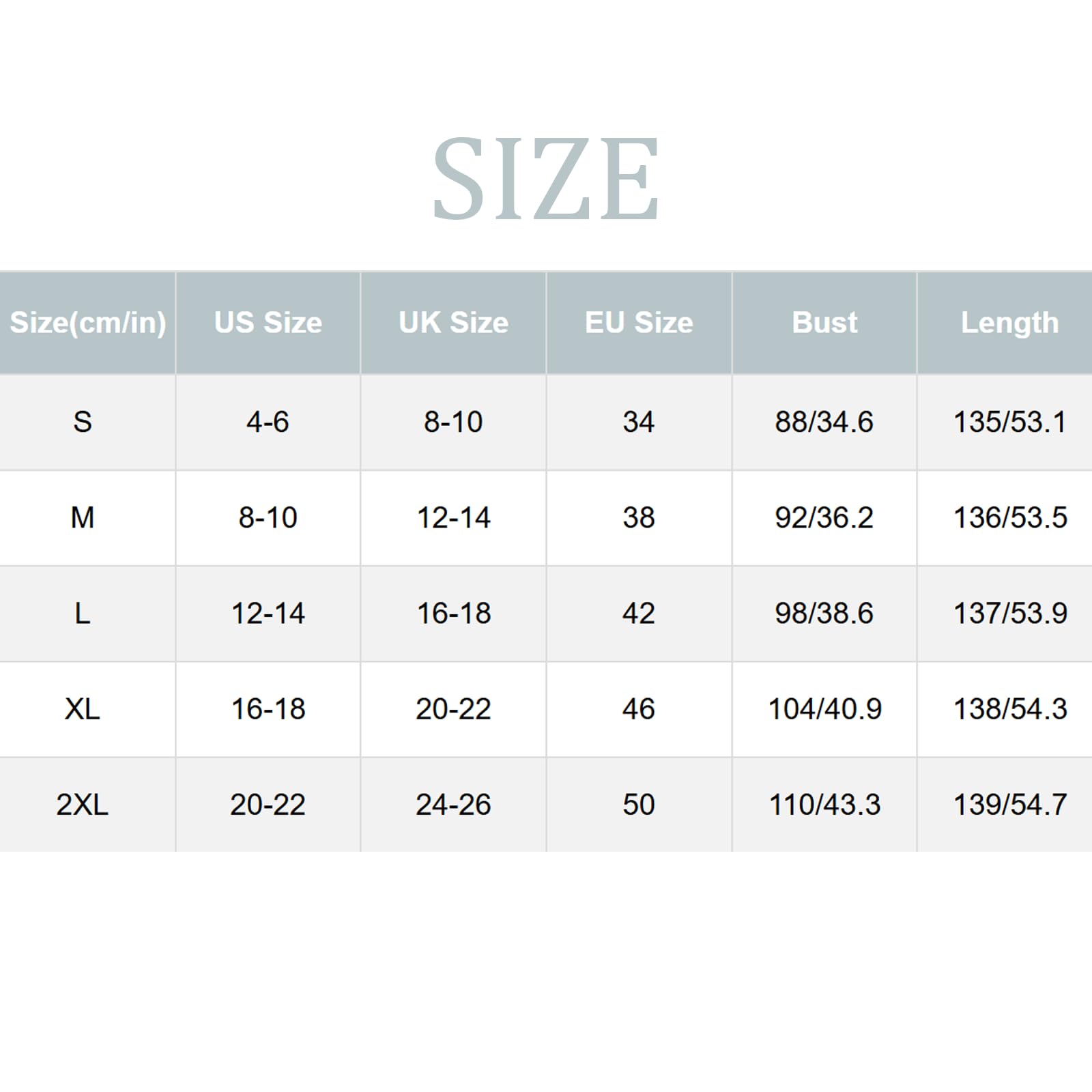
Task: Click the Length column header
Action: pos(1009,323)
